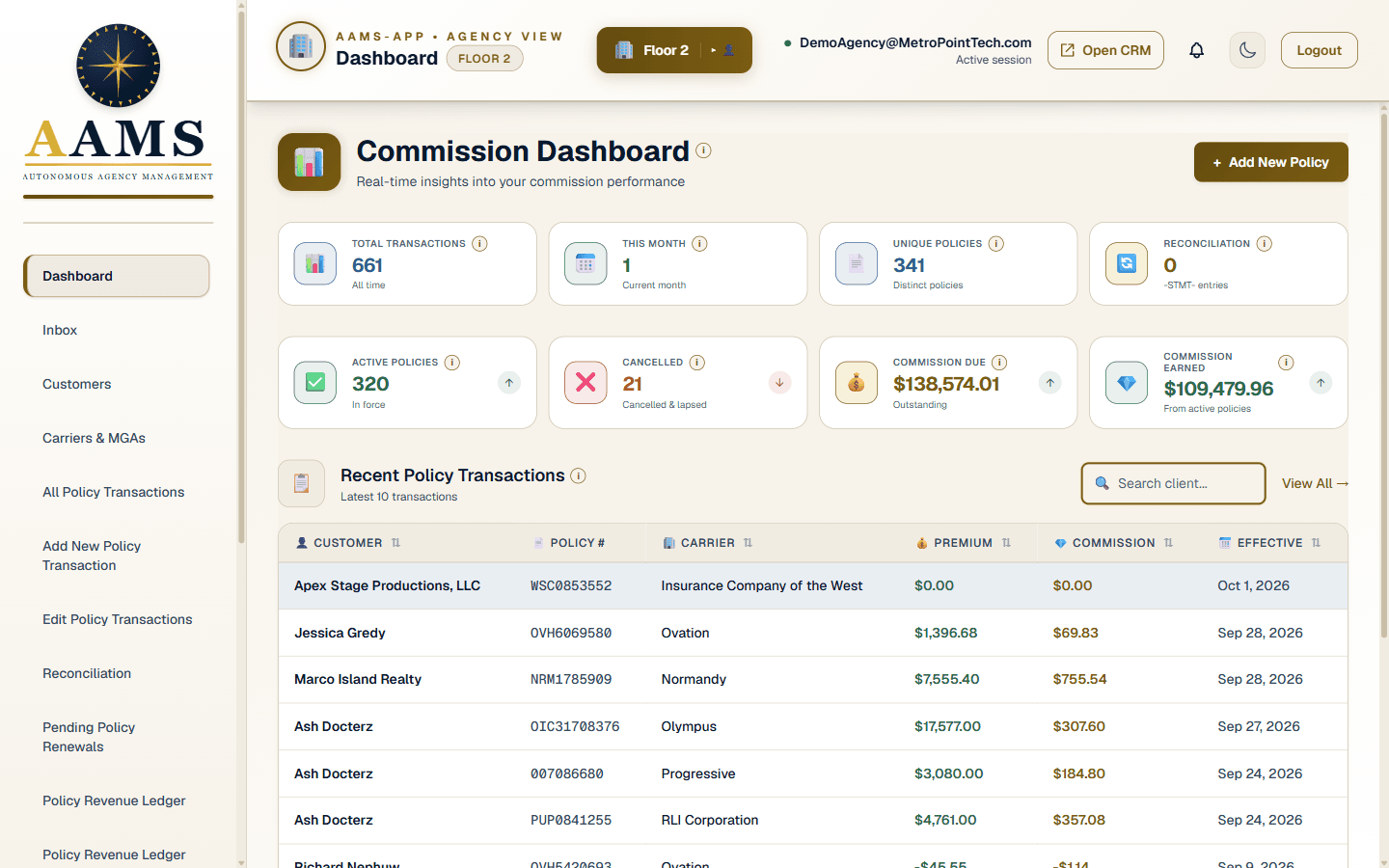The width and height of the screenshot is (1389, 868).
Task: Click the FLOOR 2 badge near Dashboard
Action: (x=484, y=59)
